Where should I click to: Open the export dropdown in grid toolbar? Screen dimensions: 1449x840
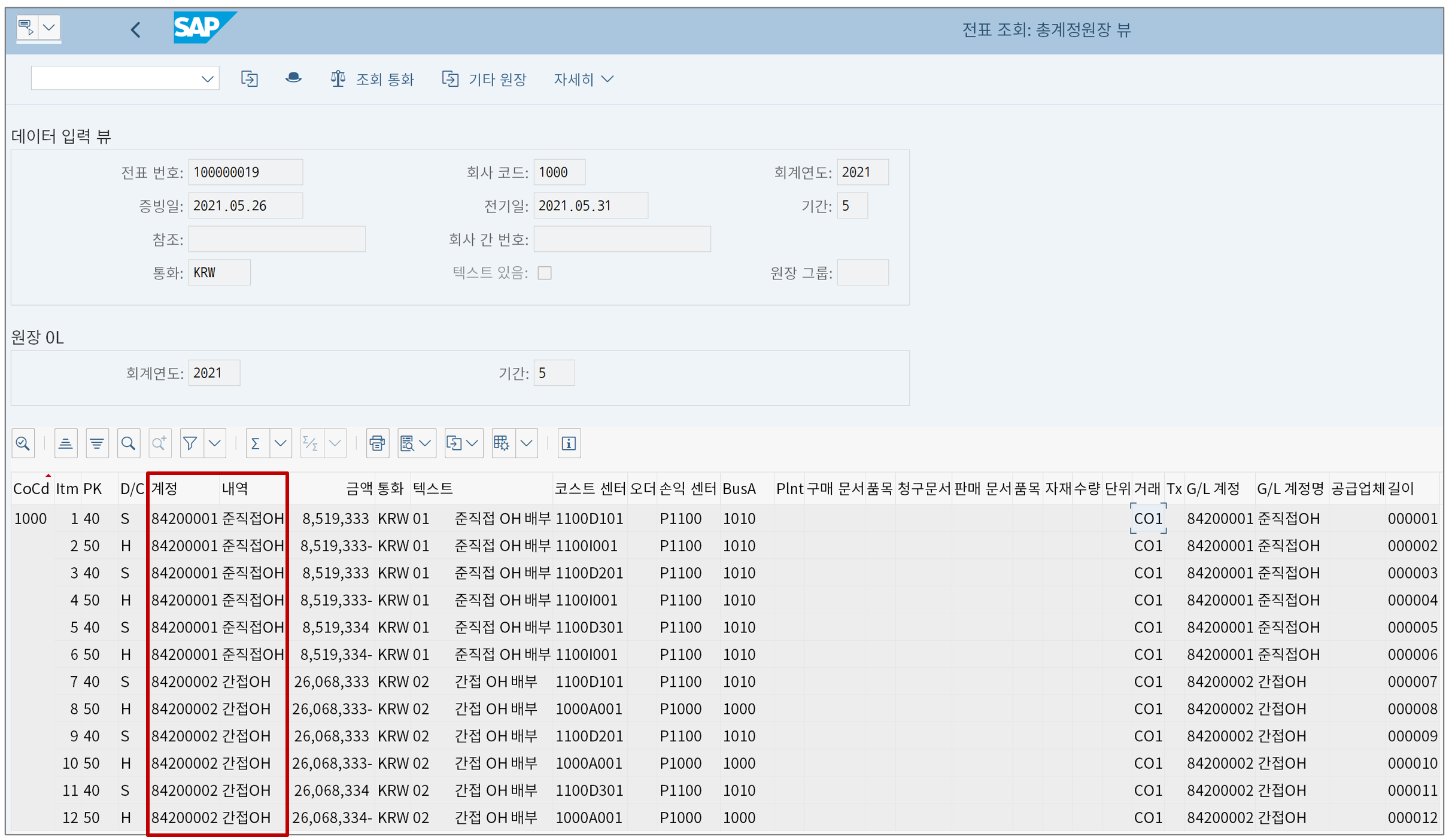[472, 443]
